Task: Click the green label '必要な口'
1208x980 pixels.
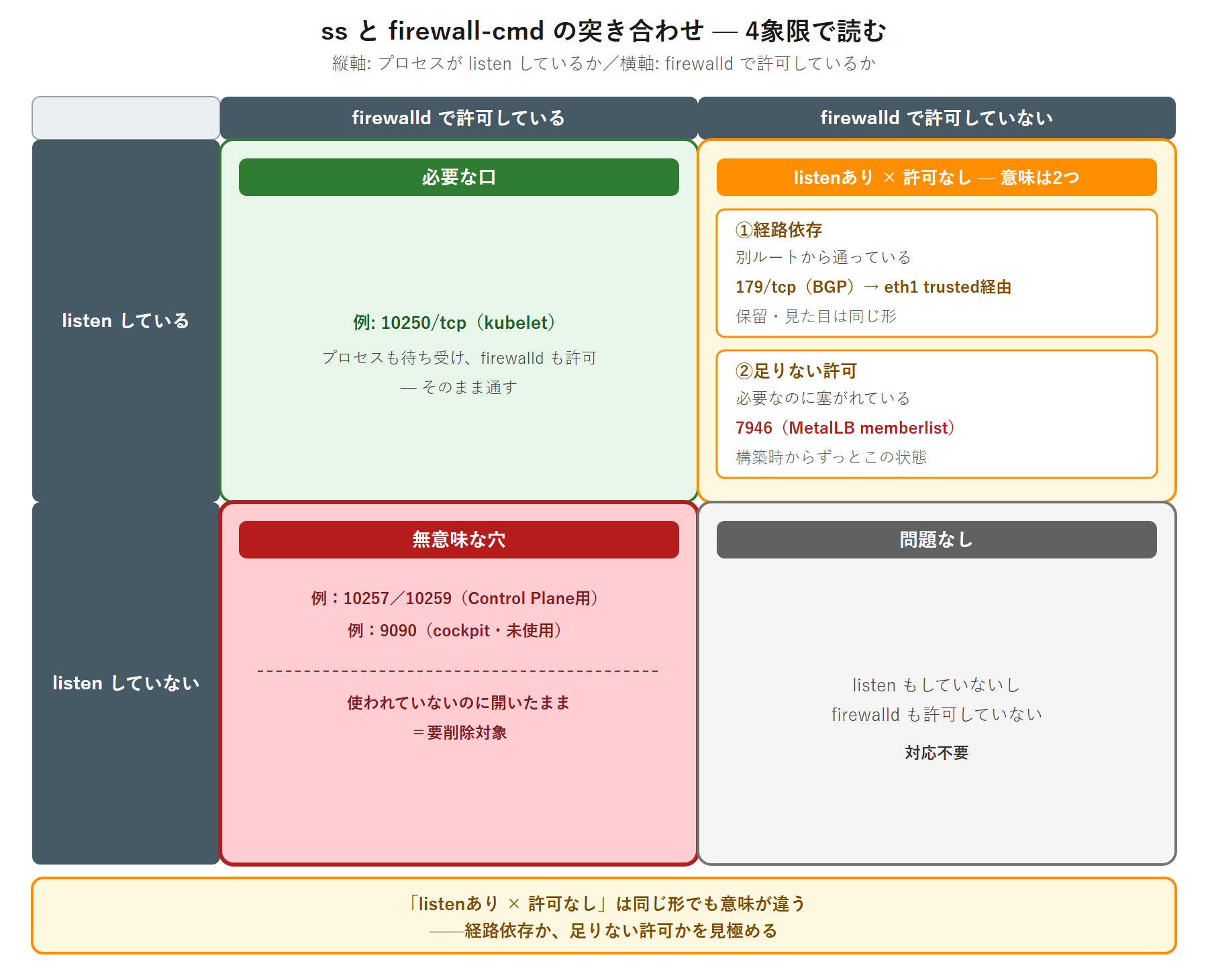Action: coord(459,177)
